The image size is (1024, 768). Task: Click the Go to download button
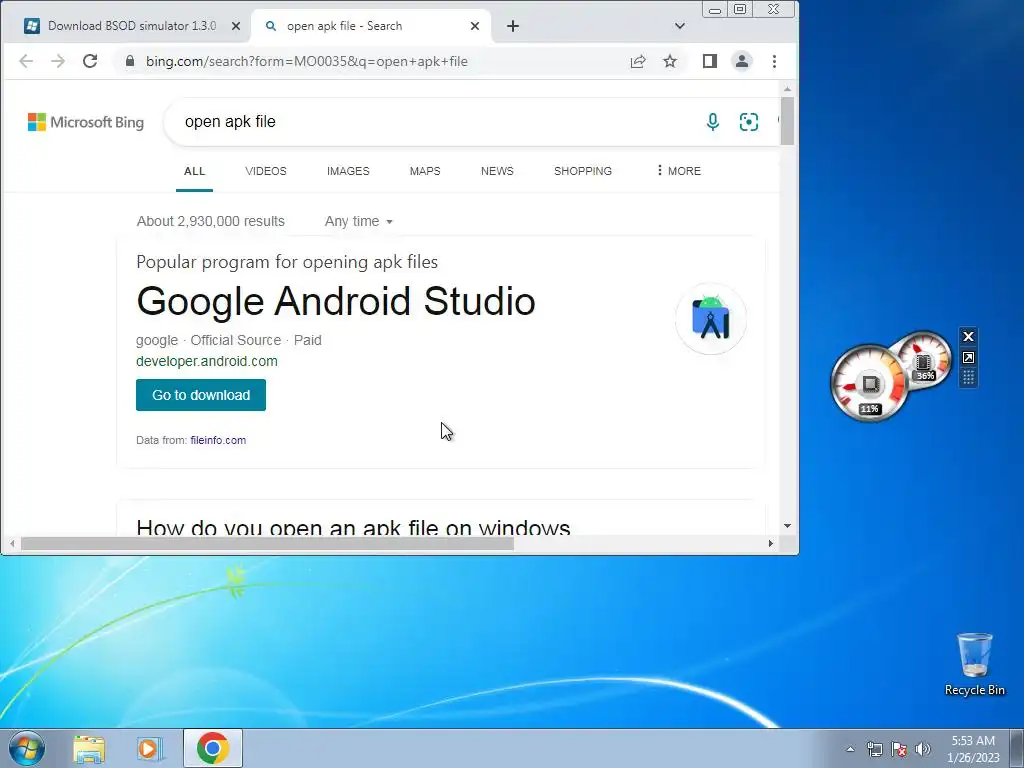point(200,395)
